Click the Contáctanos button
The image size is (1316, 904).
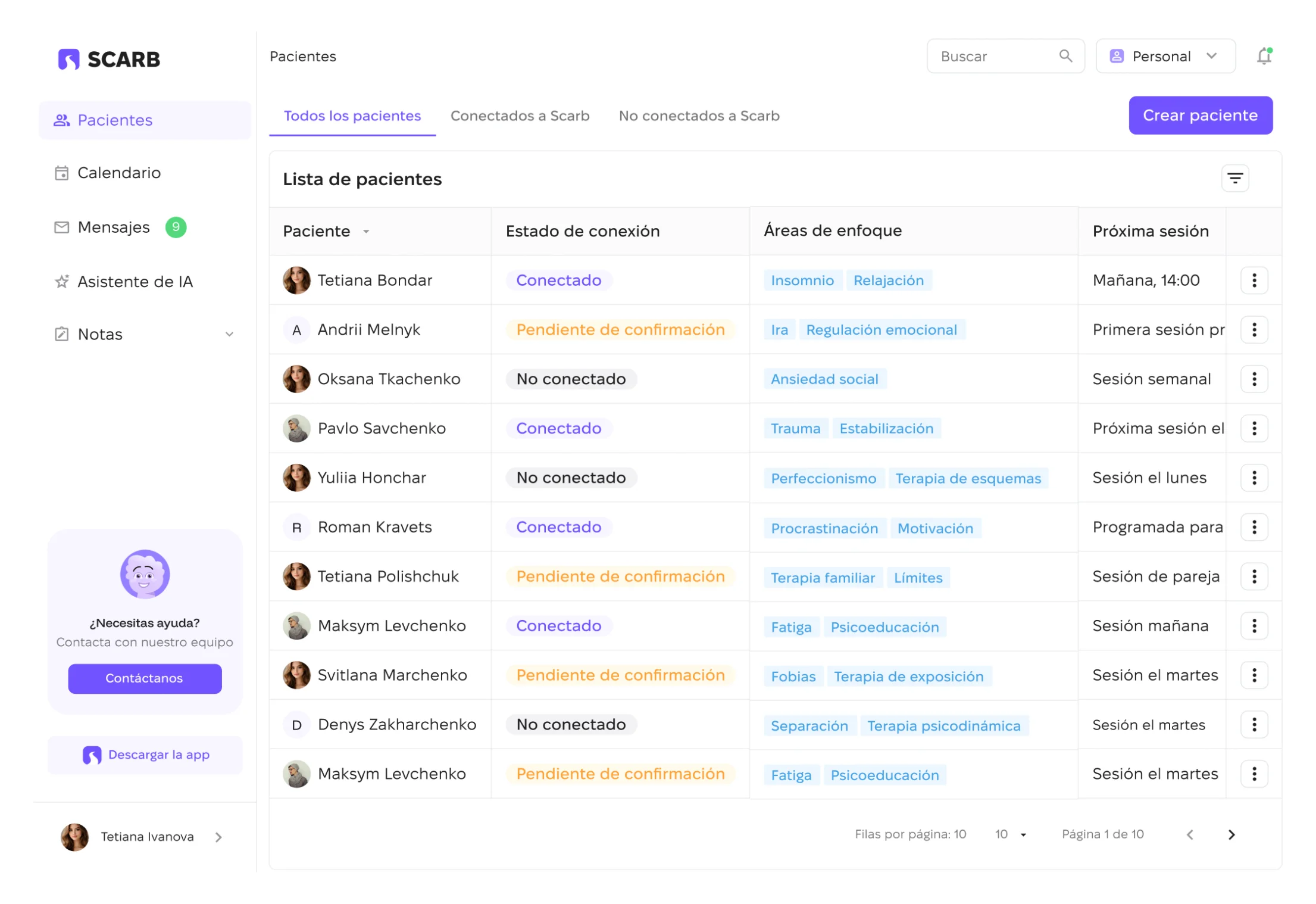pos(145,678)
